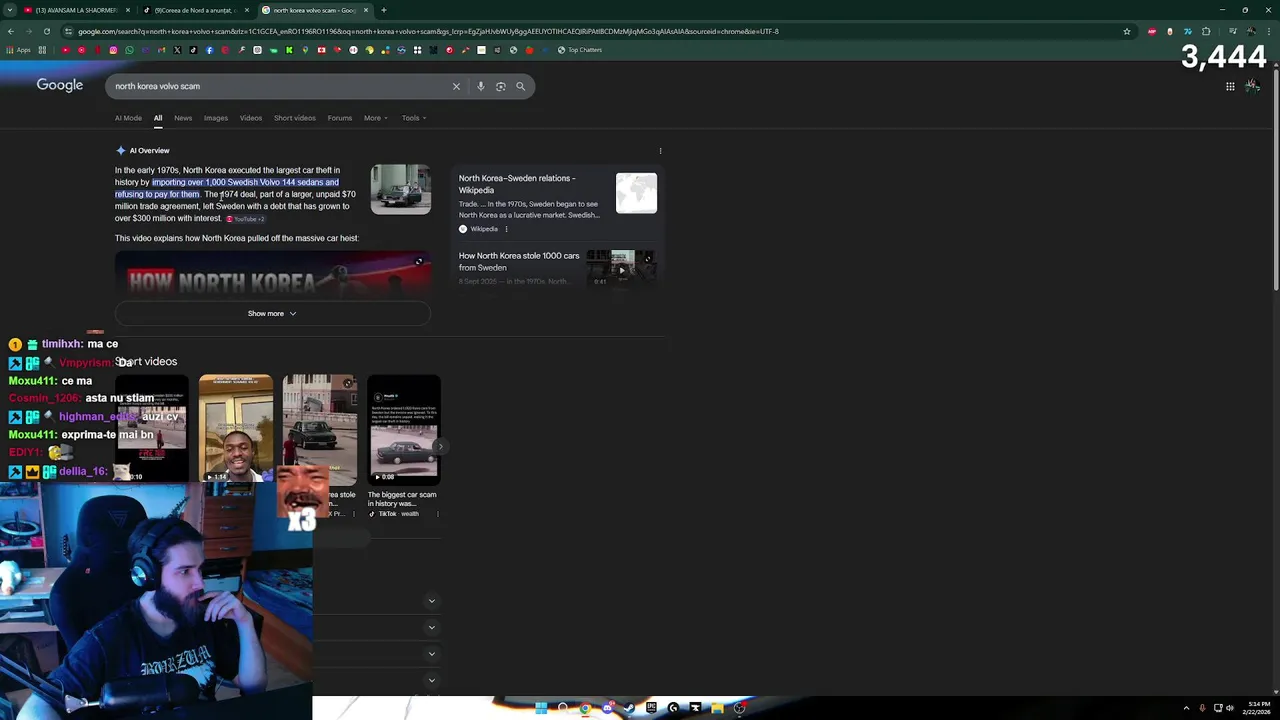The width and height of the screenshot is (1280, 720).
Task: Select the Images search tab
Action: tap(216, 118)
